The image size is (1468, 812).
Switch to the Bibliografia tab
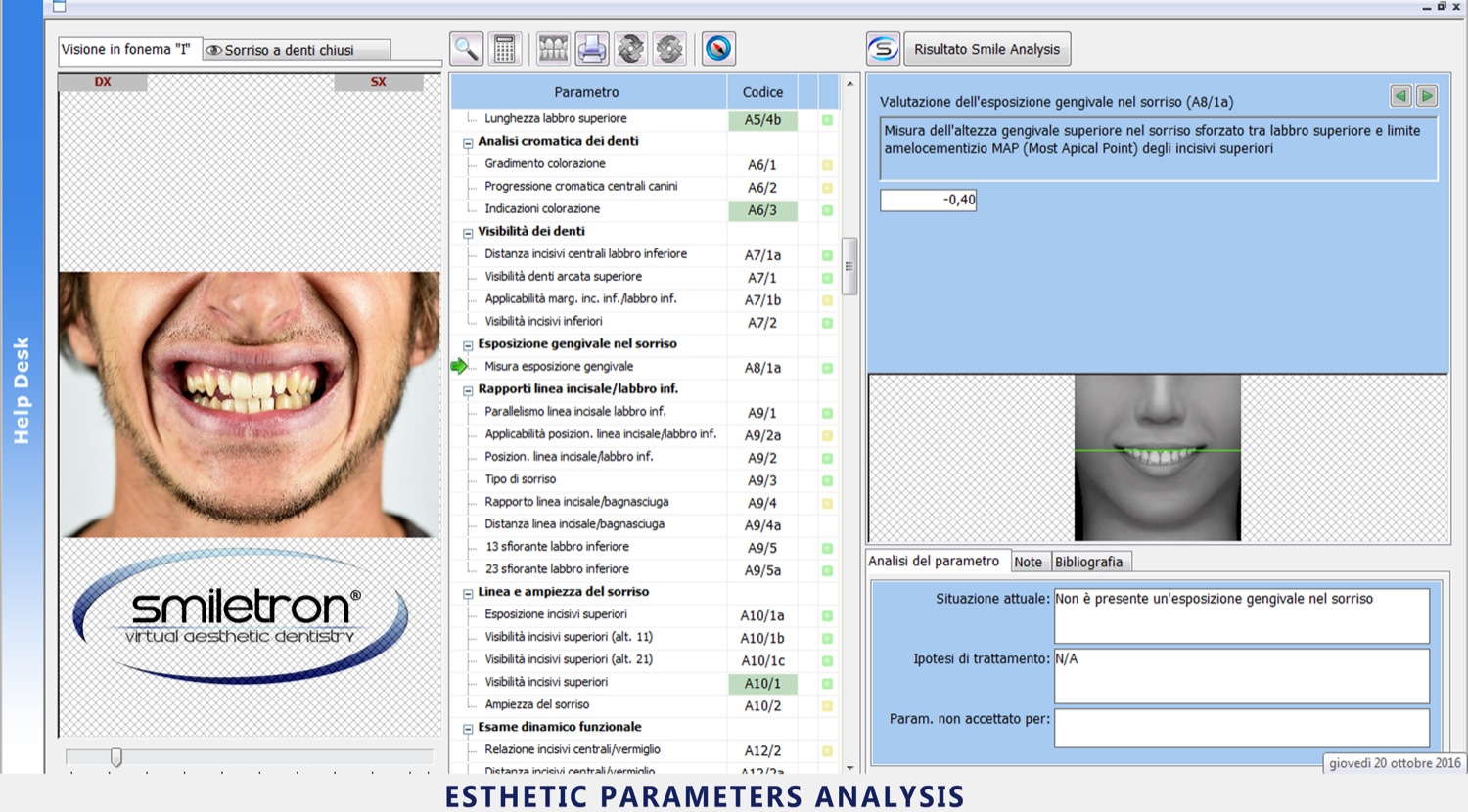click(1088, 562)
